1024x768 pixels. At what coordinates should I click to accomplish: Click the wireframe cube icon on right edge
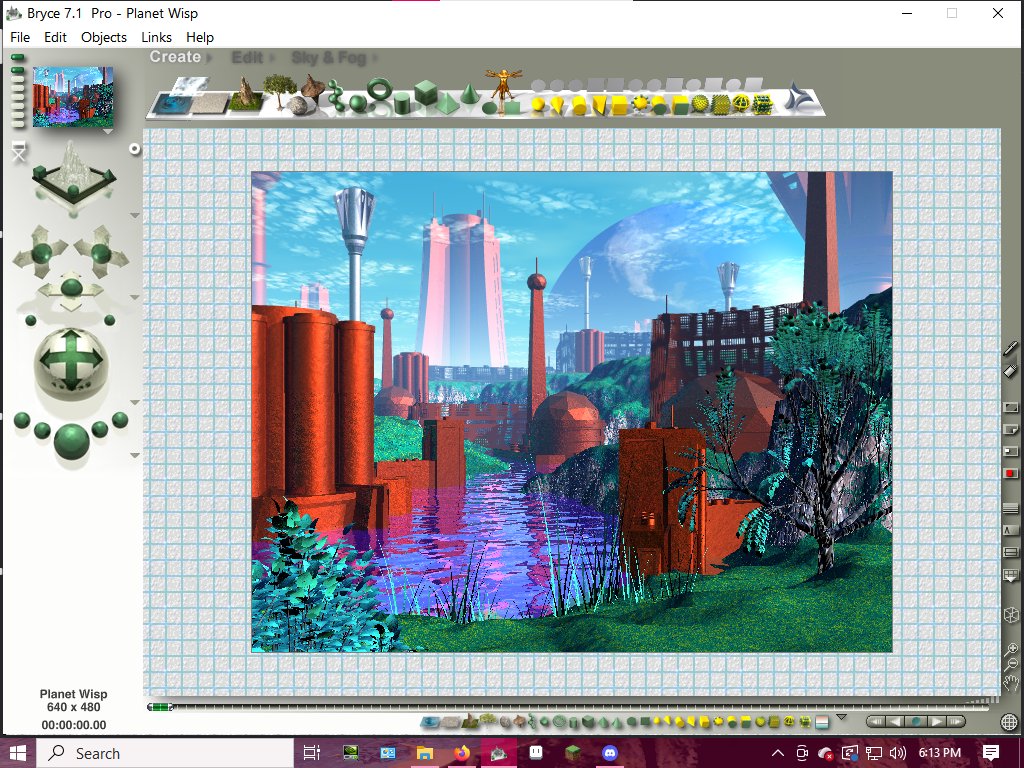point(1011,615)
